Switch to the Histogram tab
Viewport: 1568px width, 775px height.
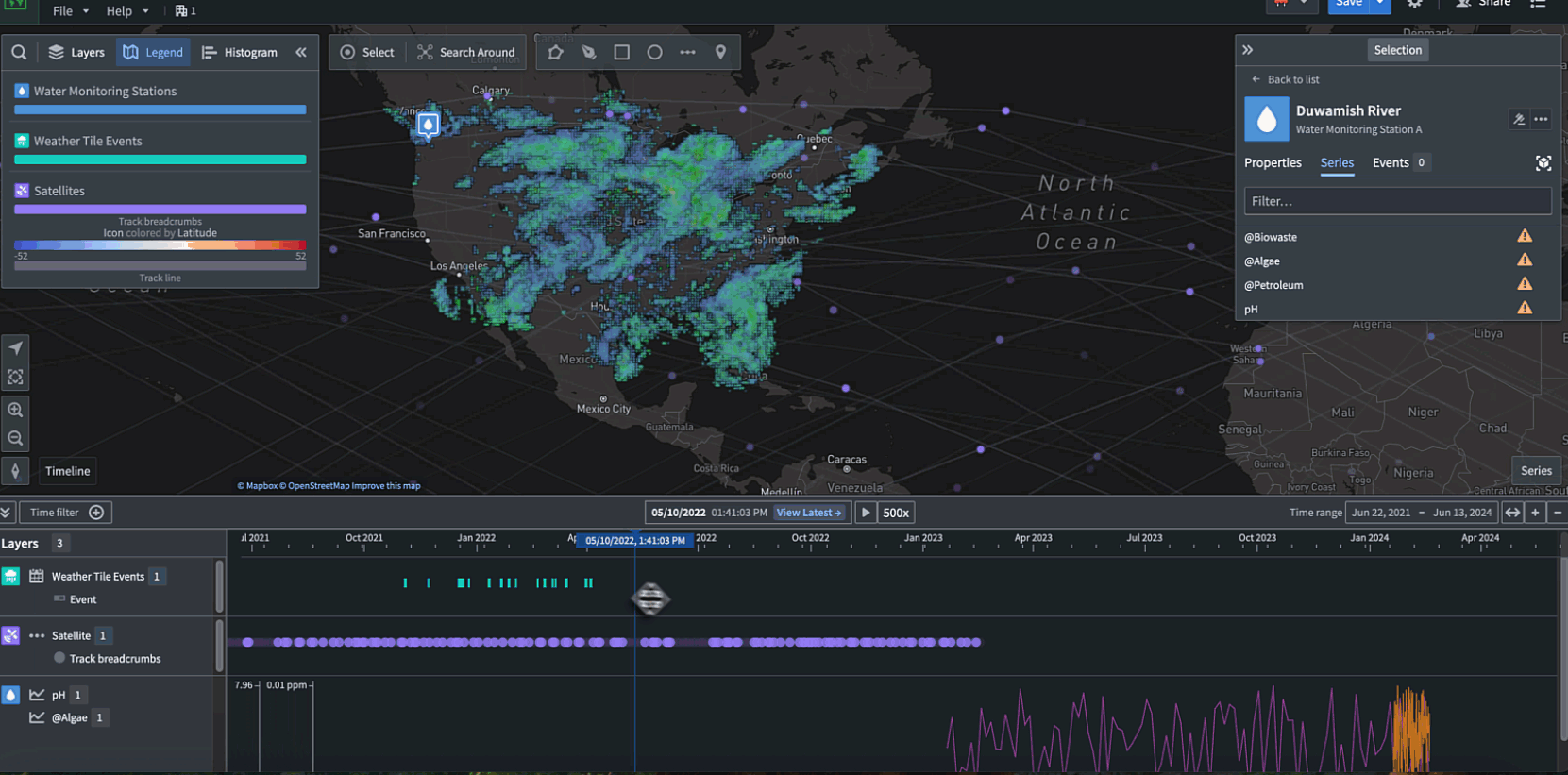tap(240, 53)
